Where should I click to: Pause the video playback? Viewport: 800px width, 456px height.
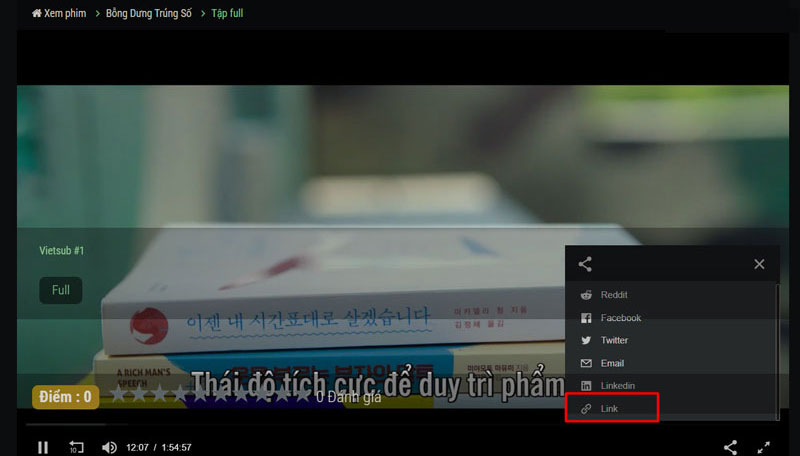coord(43,447)
